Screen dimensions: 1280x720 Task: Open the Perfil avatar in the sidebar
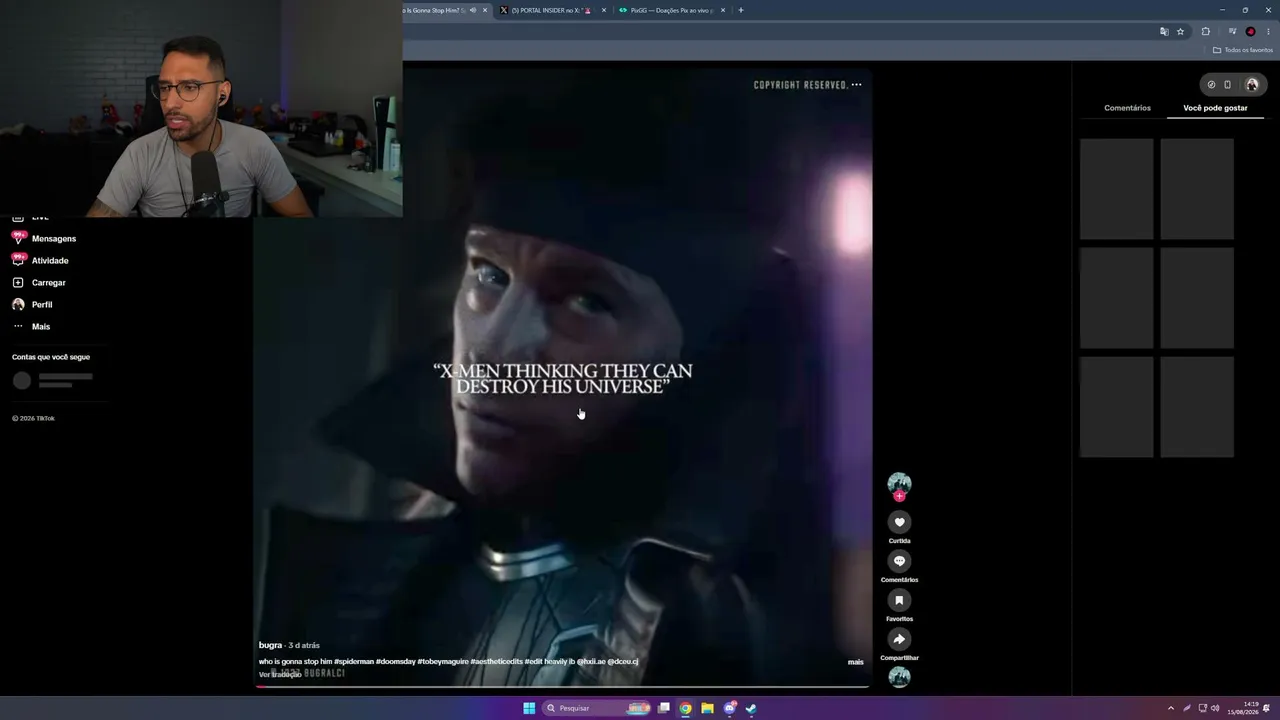pos(18,304)
